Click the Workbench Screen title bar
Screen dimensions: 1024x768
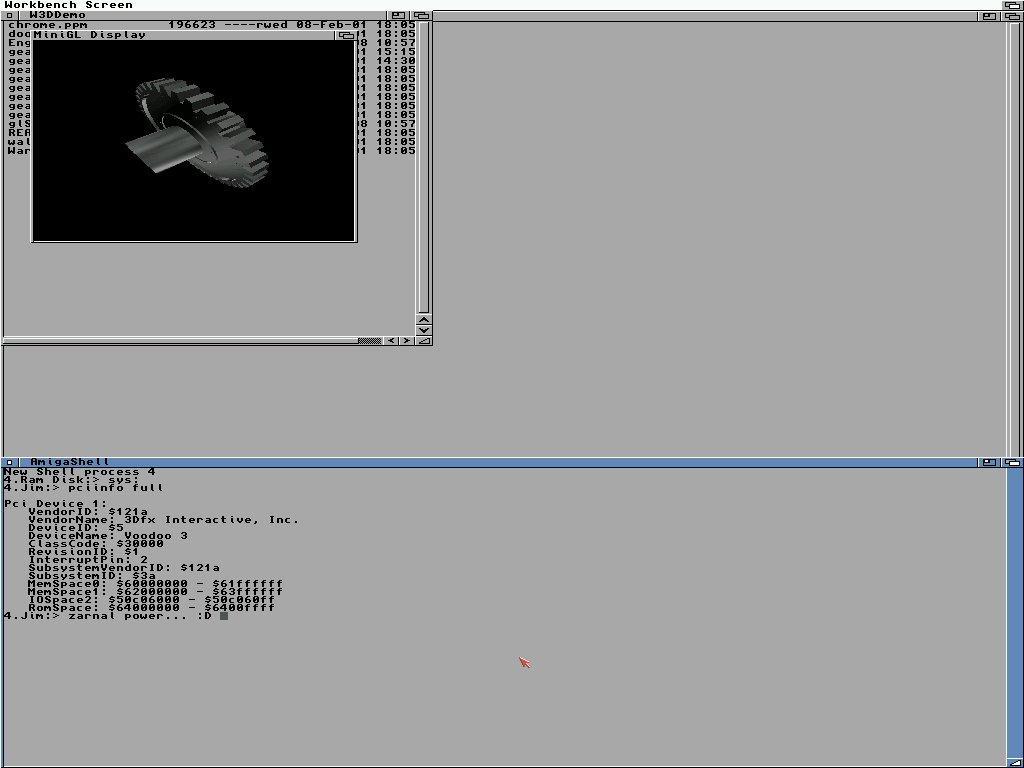pos(502,5)
